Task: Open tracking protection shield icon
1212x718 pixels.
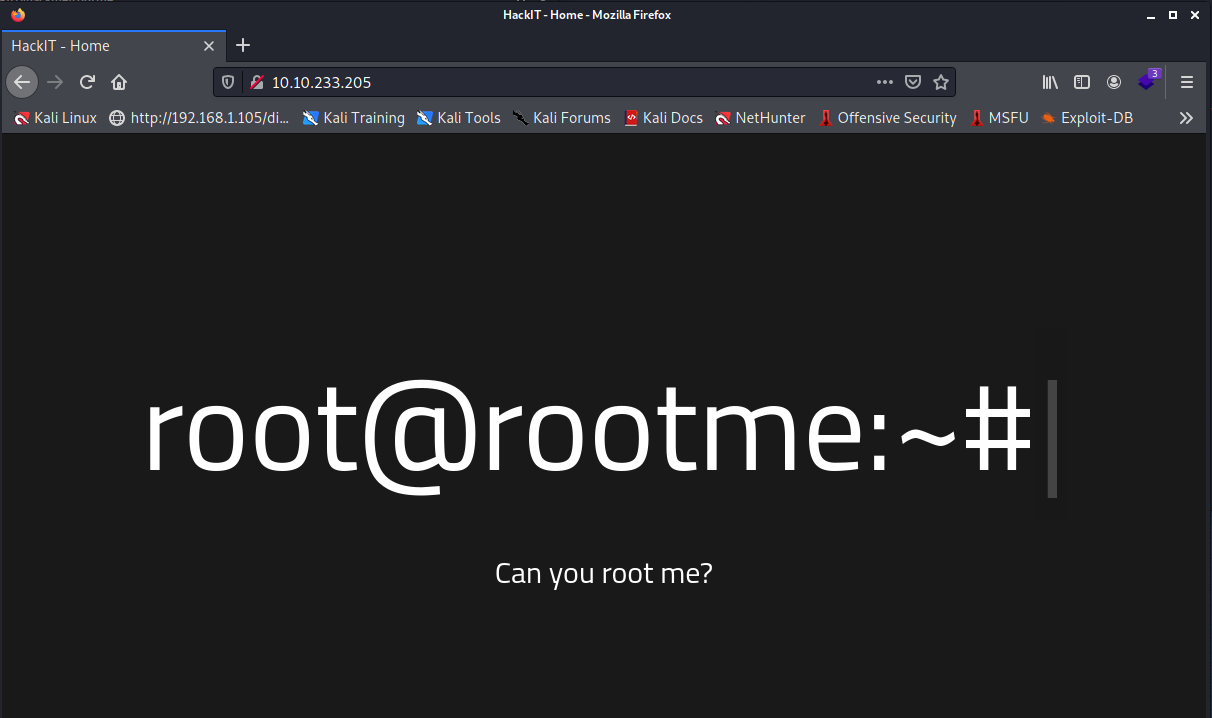Action: tap(228, 82)
